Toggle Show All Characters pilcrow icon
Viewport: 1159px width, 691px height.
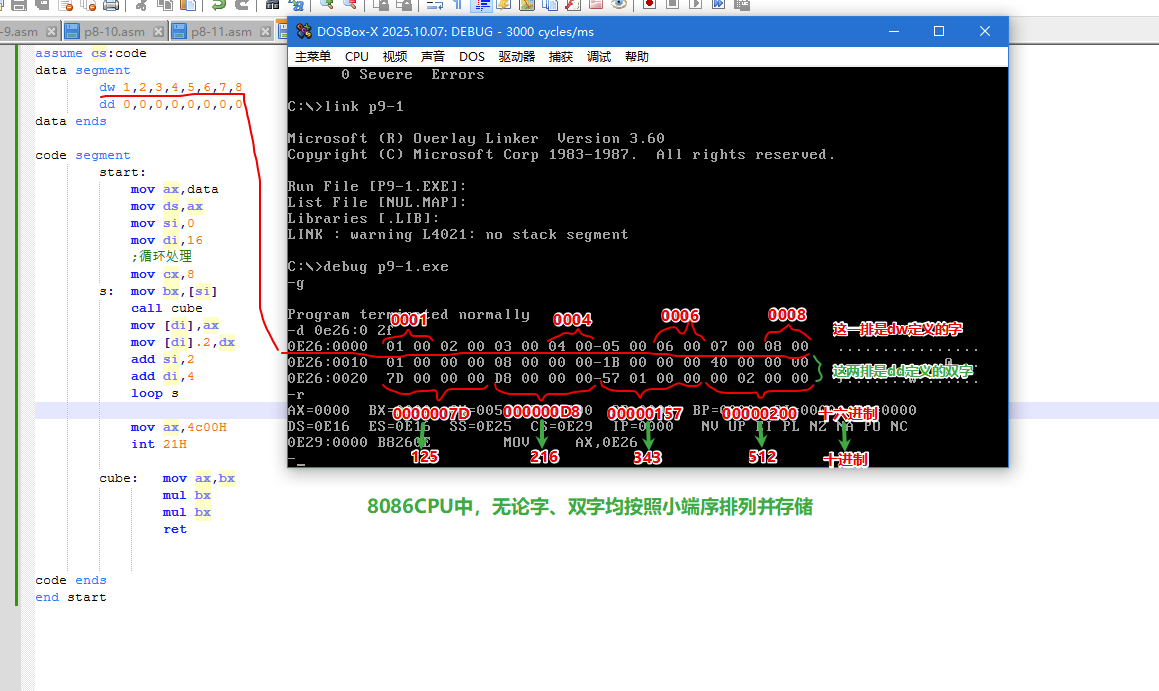pyautogui.click(x=458, y=4)
